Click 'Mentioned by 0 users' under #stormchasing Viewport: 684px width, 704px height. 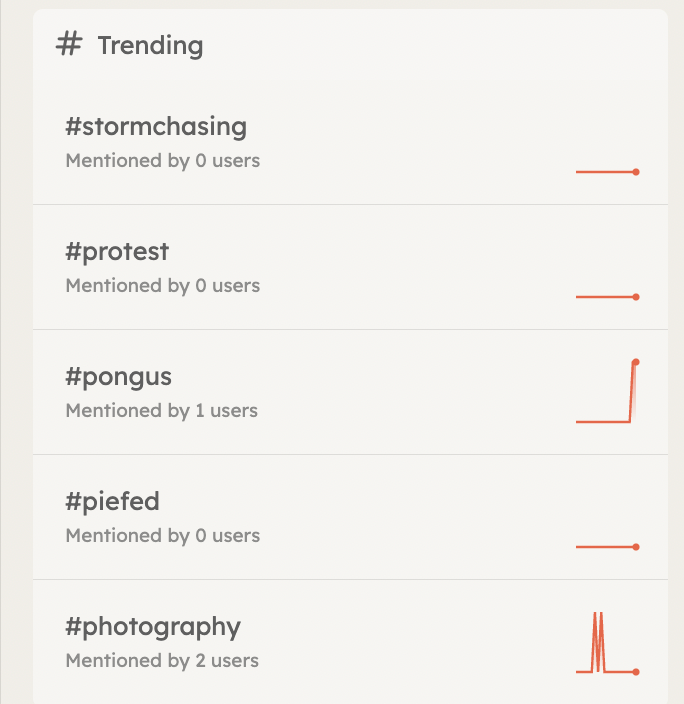(x=163, y=161)
